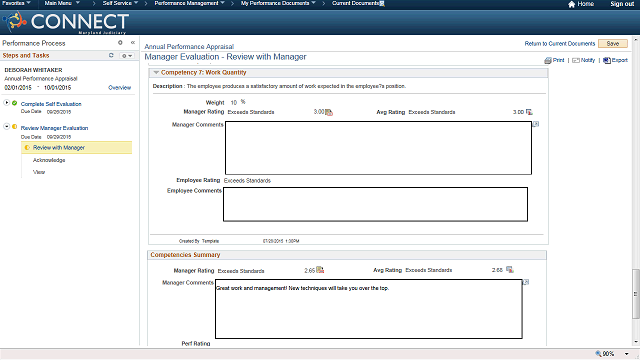This screenshot has height=360, width=640.
Task: Open the Main Menu dropdown
Action: click(x=62, y=3)
